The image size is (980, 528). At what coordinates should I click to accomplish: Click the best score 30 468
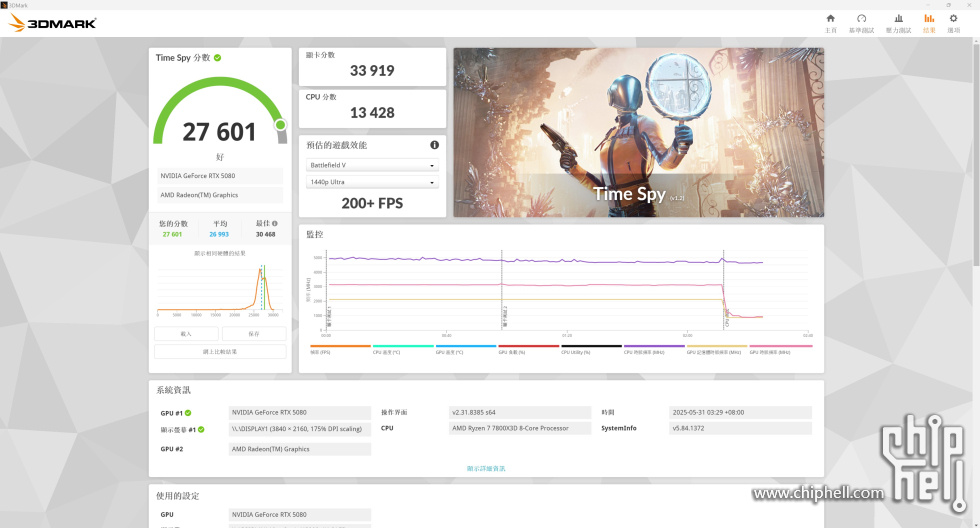tap(265, 234)
